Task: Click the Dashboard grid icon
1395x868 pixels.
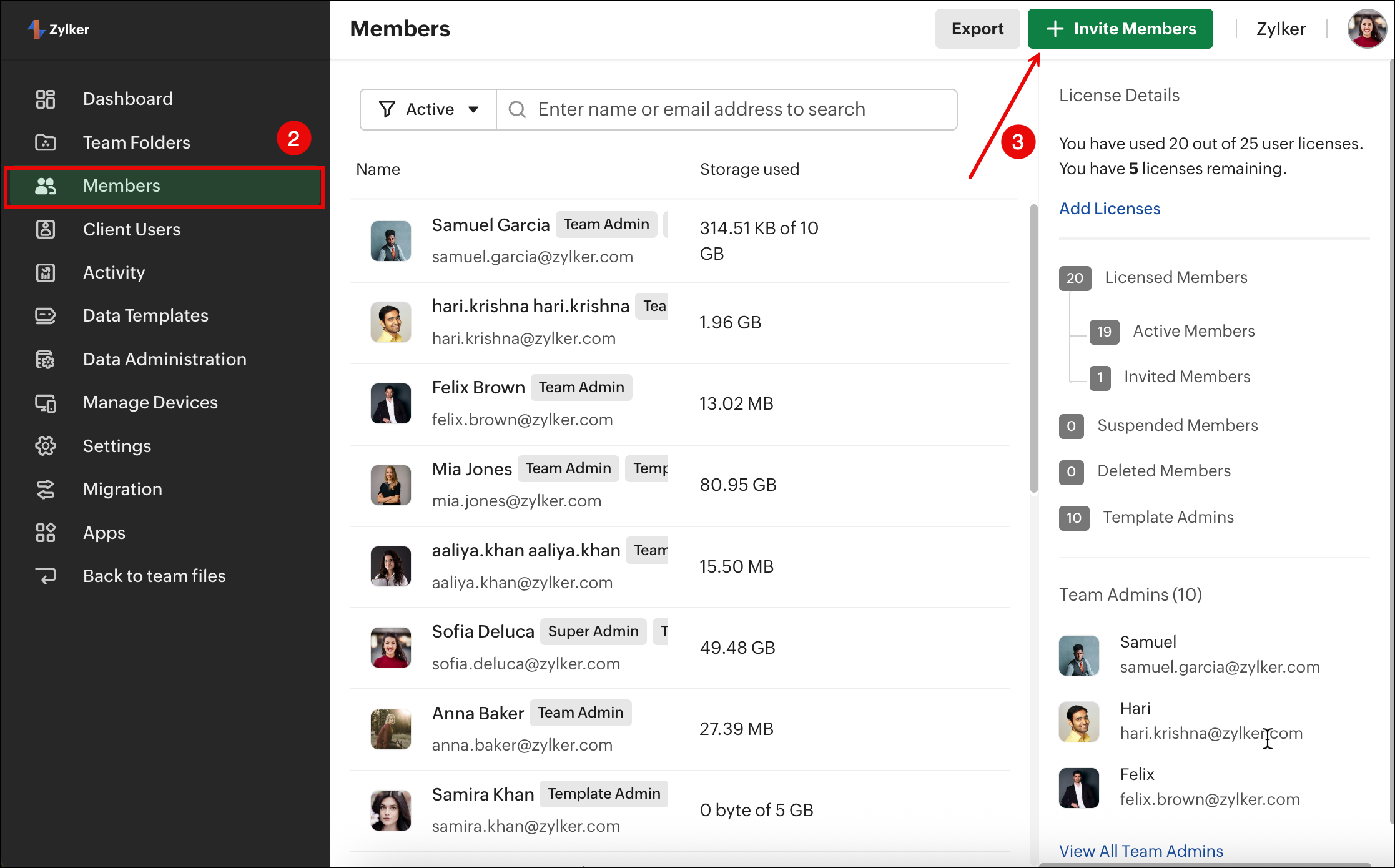Action: coord(45,99)
